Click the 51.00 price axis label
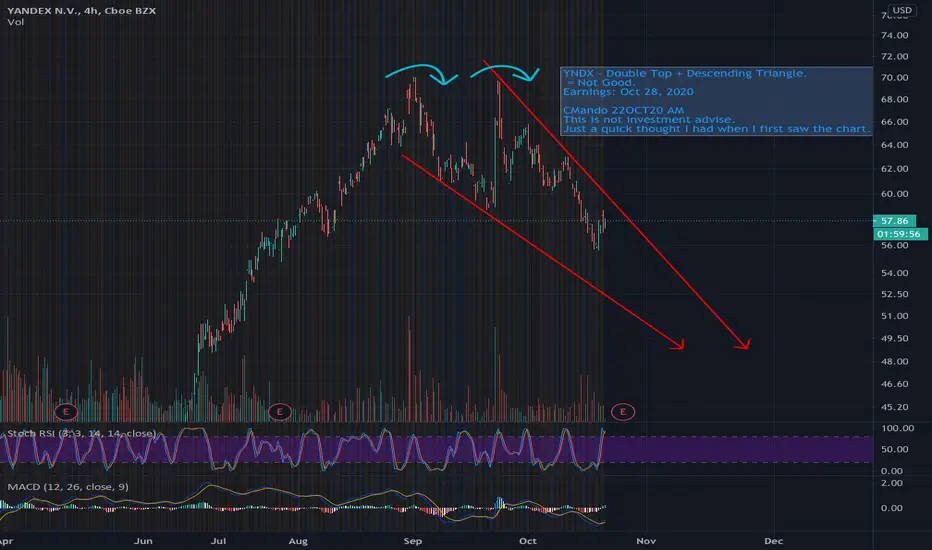Image resolution: width=932 pixels, height=550 pixels. click(x=895, y=316)
